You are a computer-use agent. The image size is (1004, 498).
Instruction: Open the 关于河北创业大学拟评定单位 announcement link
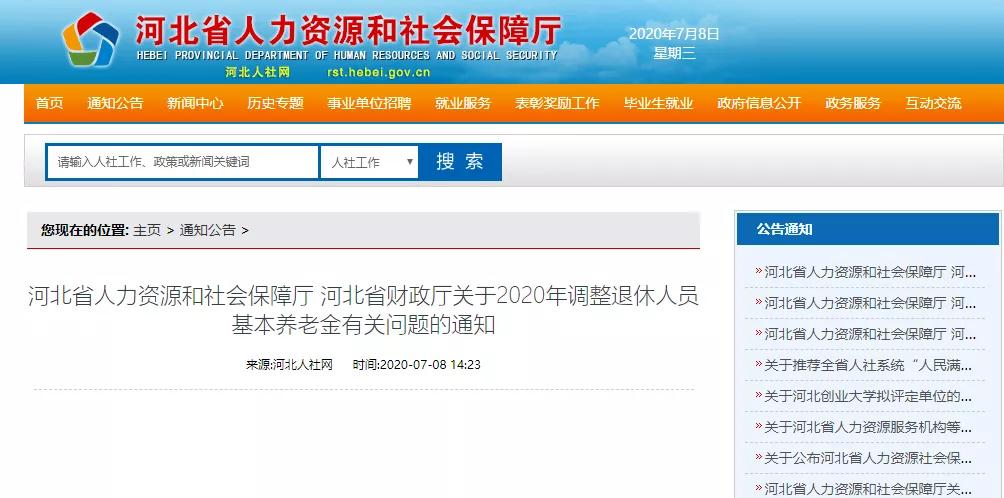[x=864, y=396]
